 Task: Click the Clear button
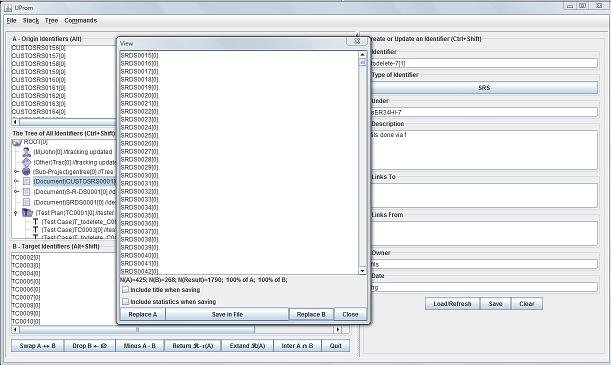pyautogui.click(x=527, y=304)
